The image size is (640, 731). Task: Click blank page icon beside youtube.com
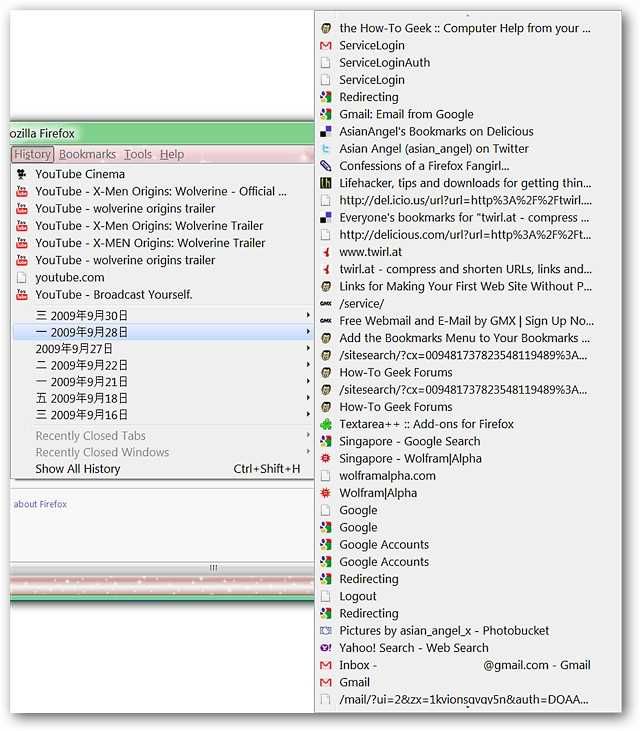(21, 277)
